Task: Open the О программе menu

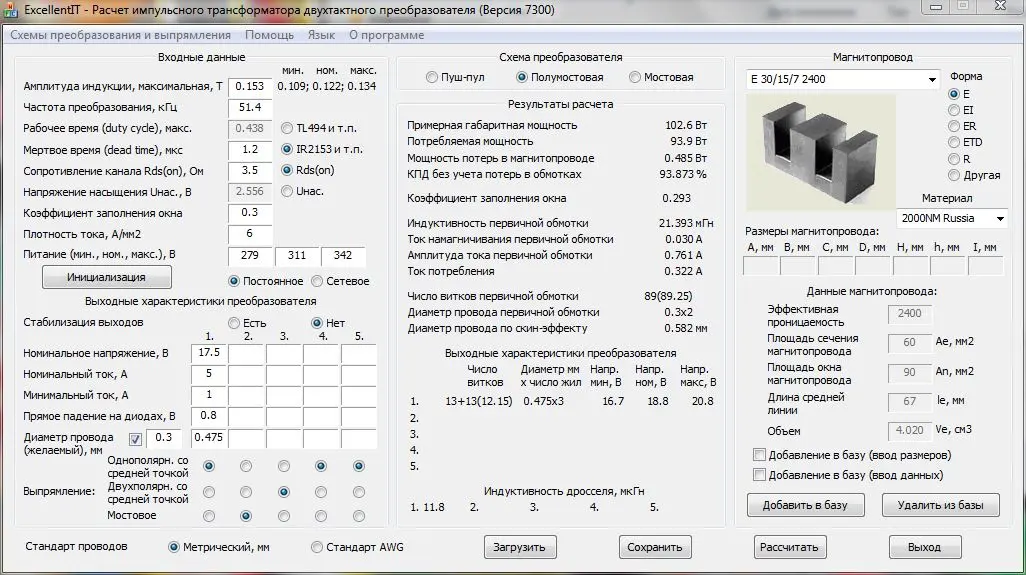Action: coord(386,35)
